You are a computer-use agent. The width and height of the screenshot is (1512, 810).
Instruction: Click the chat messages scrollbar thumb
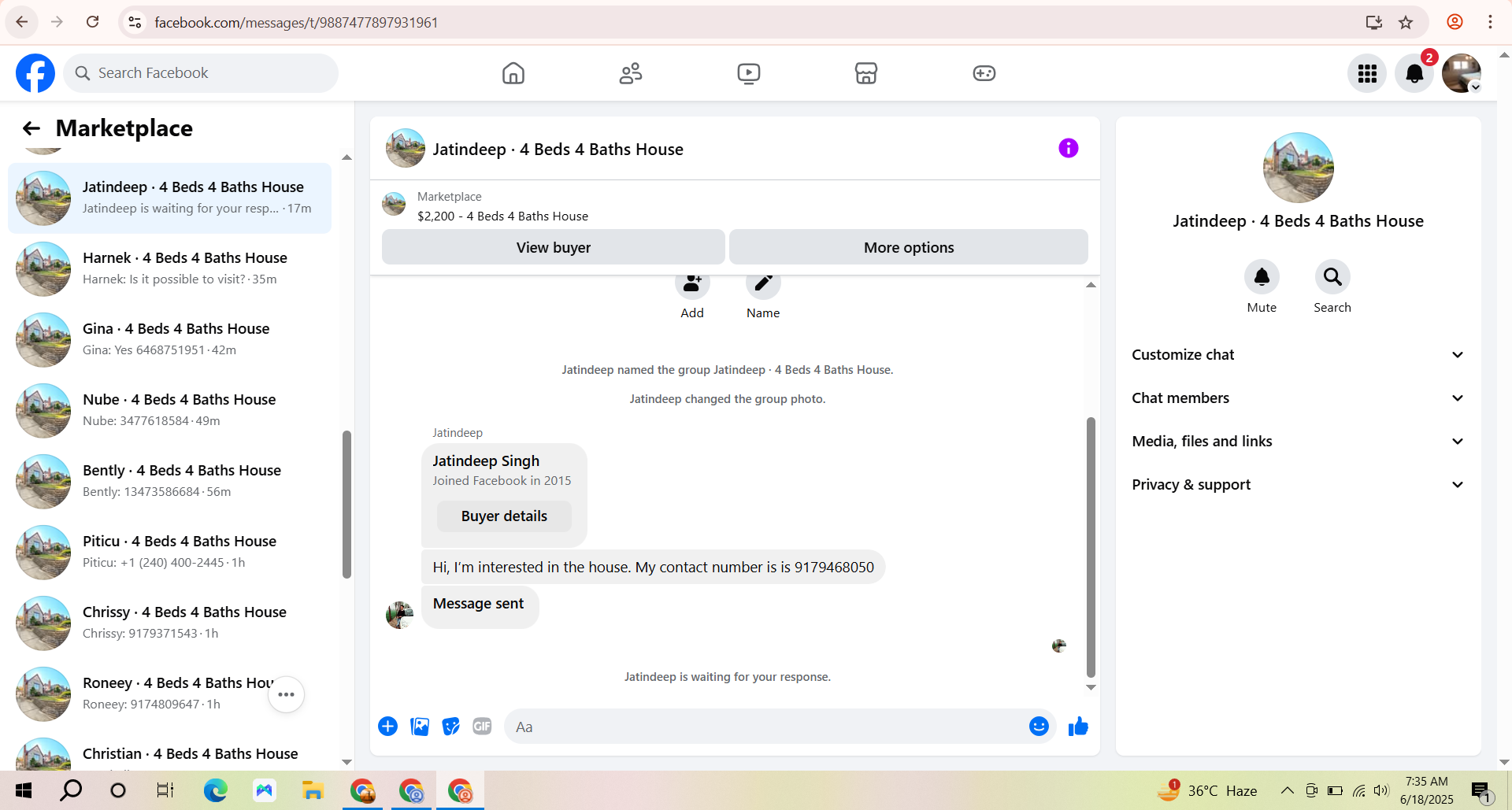coord(1091,547)
